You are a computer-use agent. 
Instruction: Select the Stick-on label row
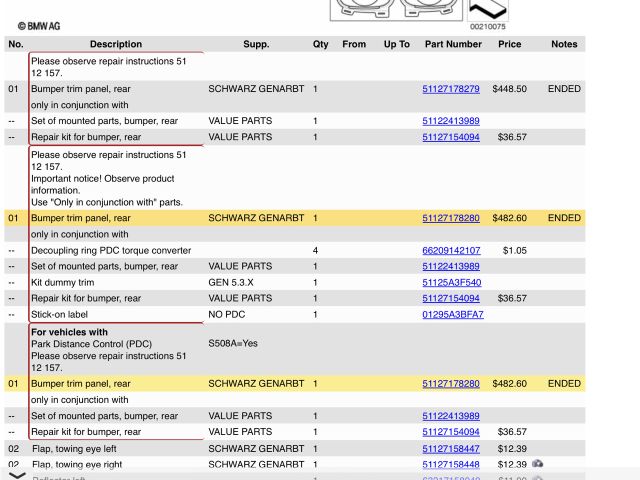click(62, 314)
